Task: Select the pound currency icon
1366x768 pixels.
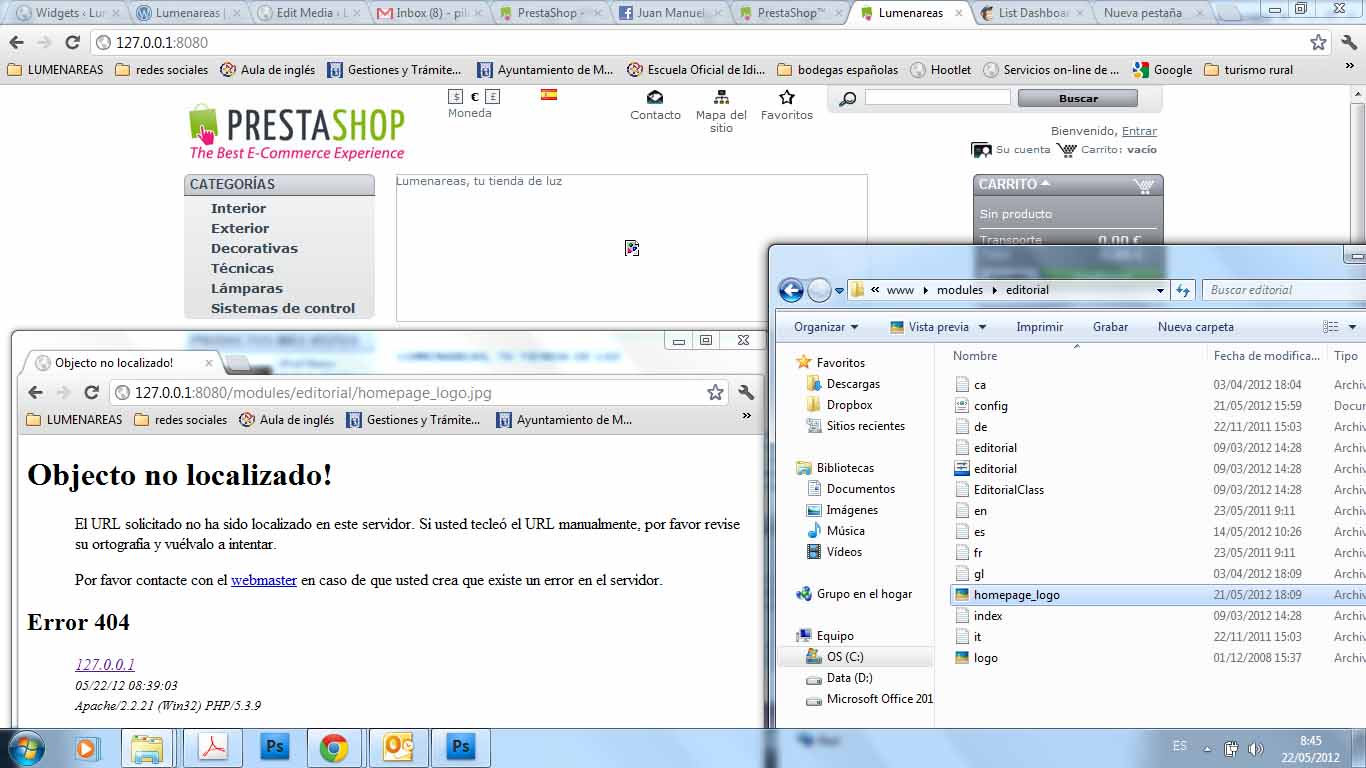Action: (492, 97)
